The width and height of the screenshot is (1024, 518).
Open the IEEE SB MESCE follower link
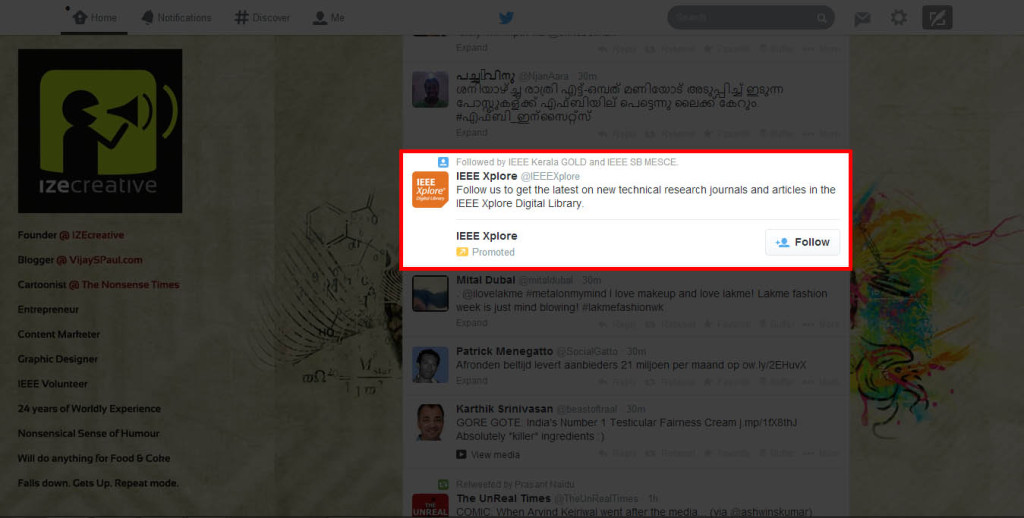pyautogui.click(x=642, y=162)
